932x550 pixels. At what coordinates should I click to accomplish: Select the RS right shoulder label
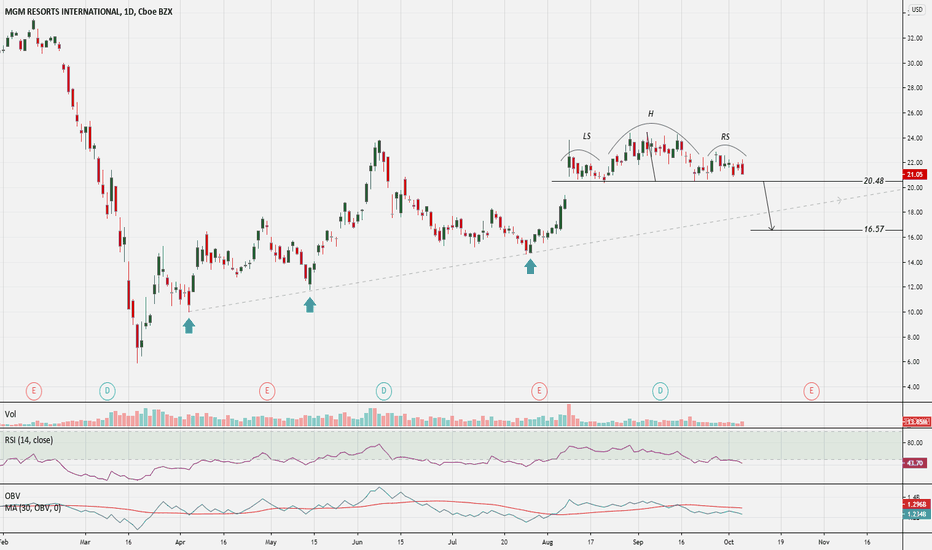coord(725,137)
